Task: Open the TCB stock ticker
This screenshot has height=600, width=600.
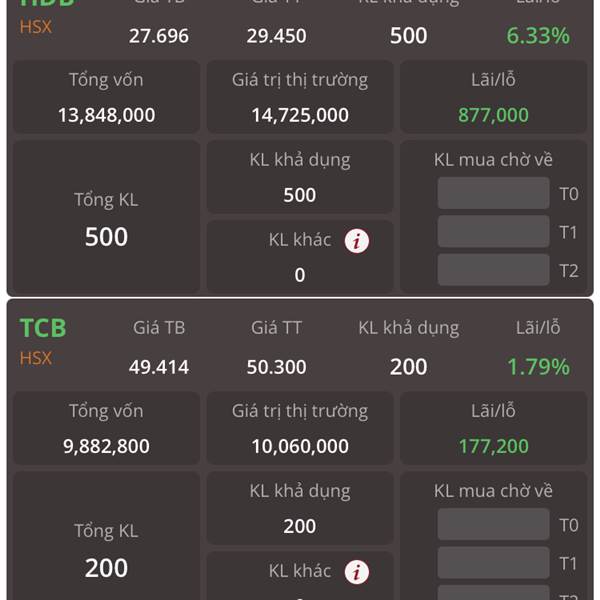Action: tap(43, 328)
